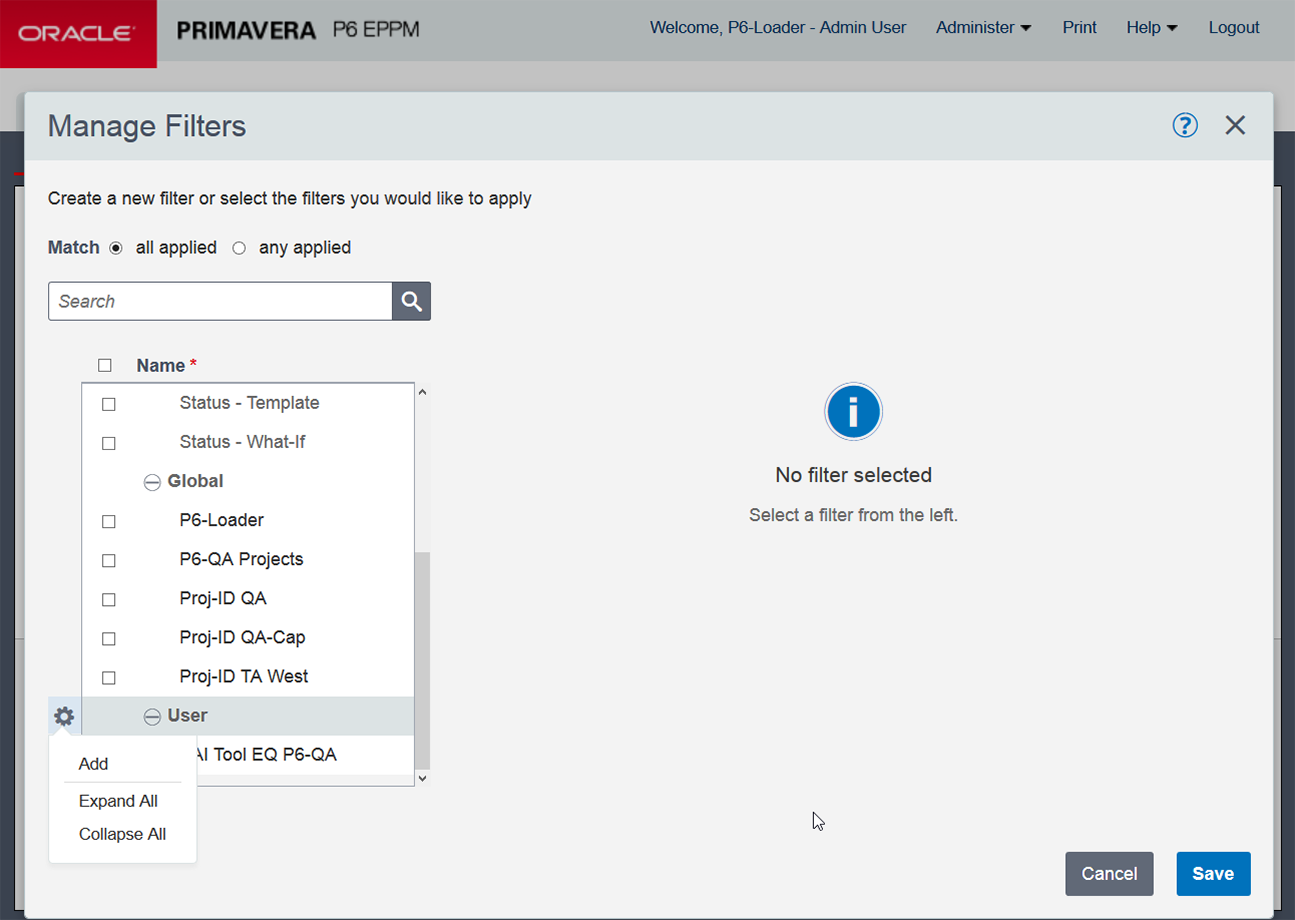Image resolution: width=1295 pixels, height=920 pixels.
Task: Open the Administer dropdown menu
Action: tap(983, 28)
